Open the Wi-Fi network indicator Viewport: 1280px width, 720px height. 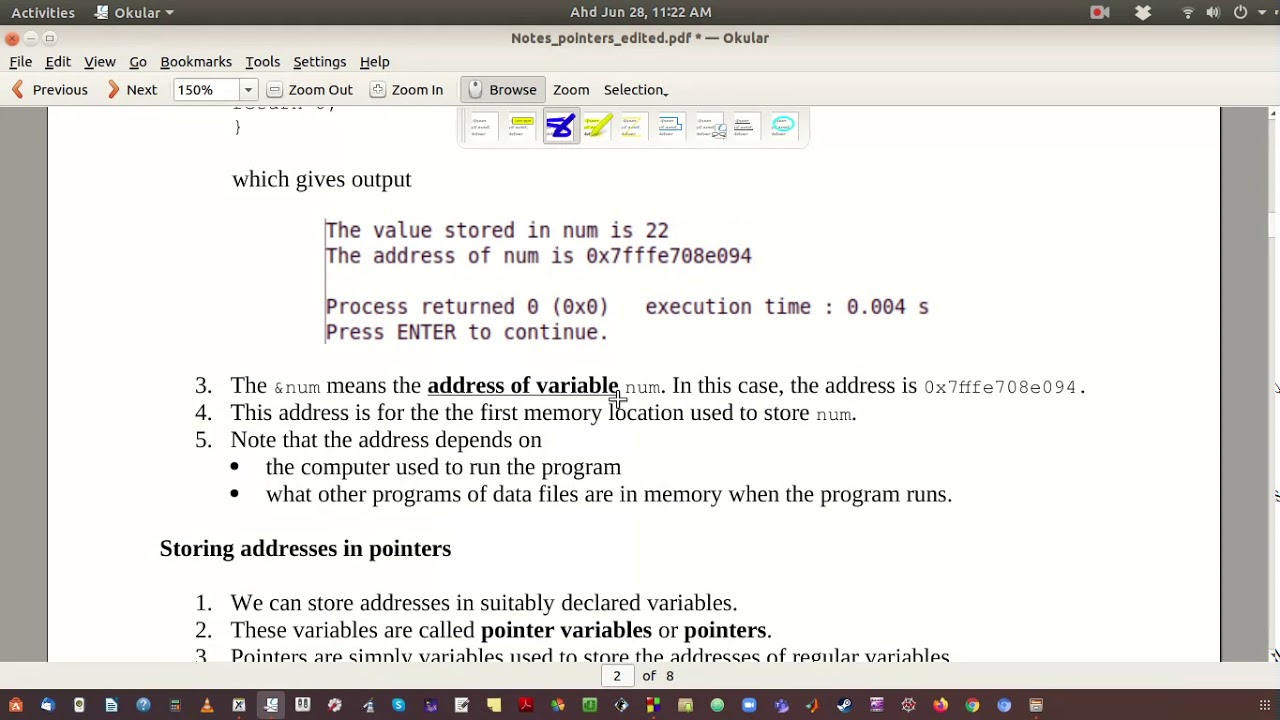[1188, 12]
